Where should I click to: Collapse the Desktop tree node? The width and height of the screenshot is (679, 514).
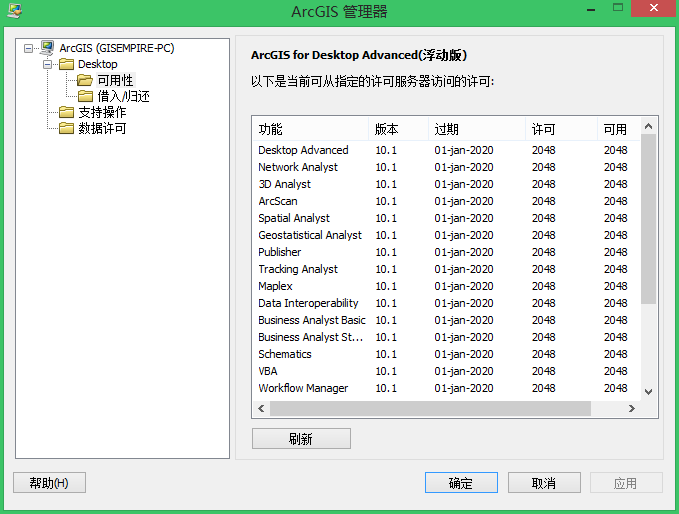(48, 65)
